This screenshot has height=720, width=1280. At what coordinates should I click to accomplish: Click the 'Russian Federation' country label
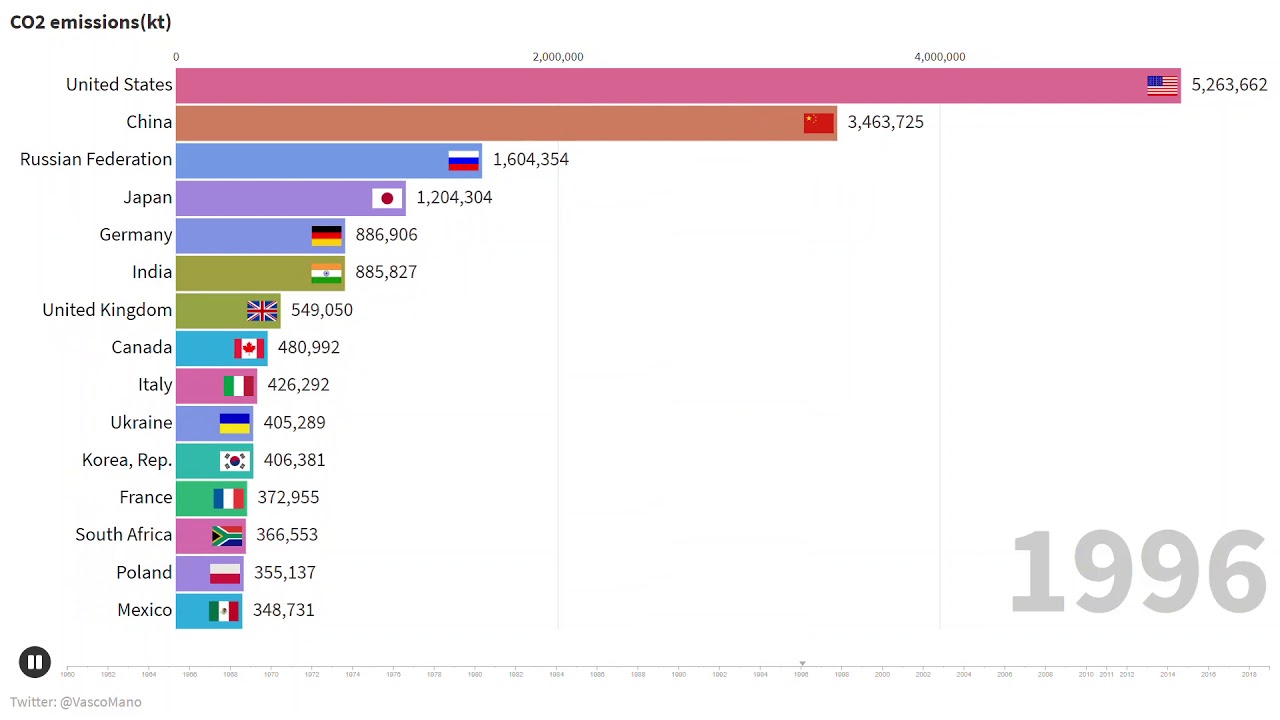click(x=96, y=159)
